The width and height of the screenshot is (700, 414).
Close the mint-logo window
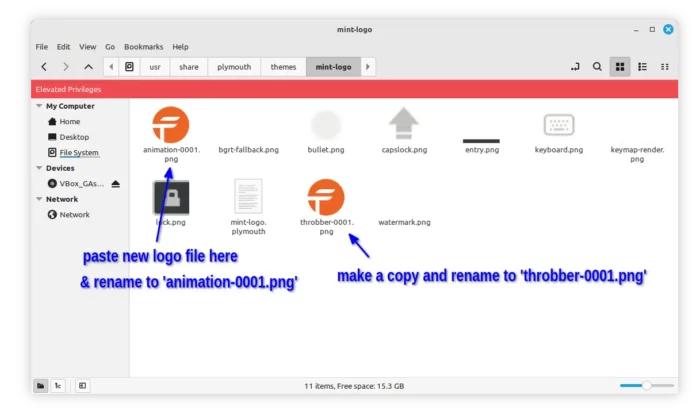(668, 29)
